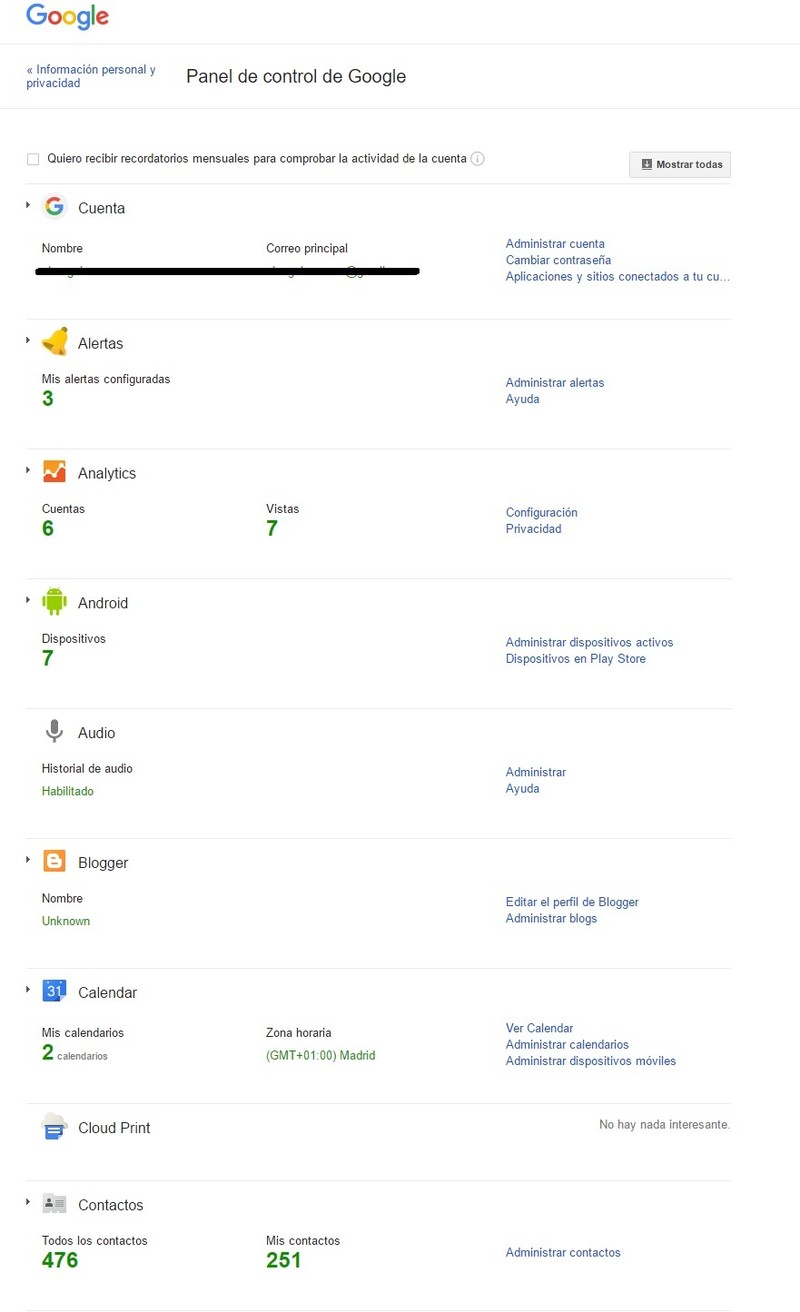
Task: Click the Android robot icon
Action: pos(55,602)
